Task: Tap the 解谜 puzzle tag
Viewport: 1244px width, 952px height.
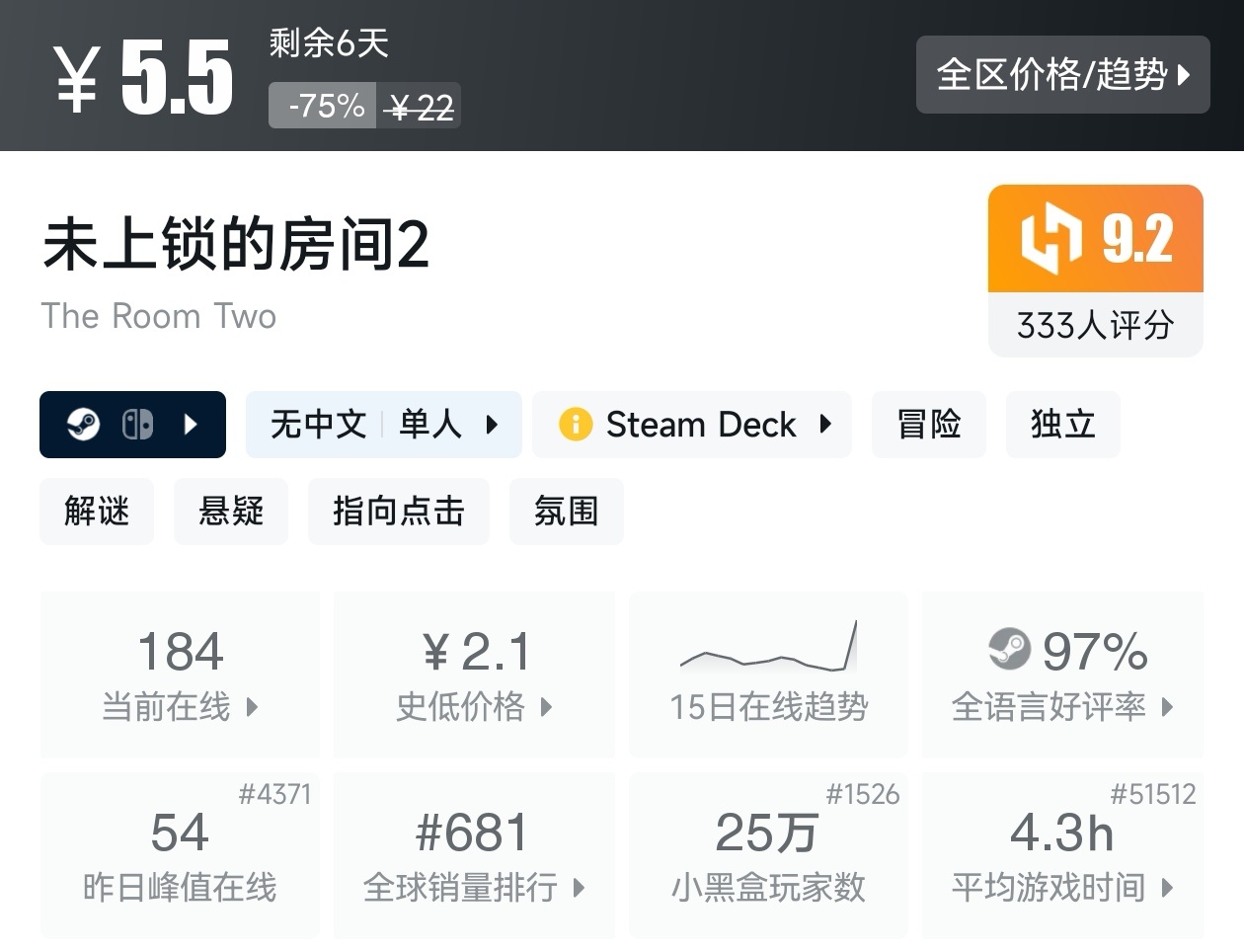Action: point(97,512)
